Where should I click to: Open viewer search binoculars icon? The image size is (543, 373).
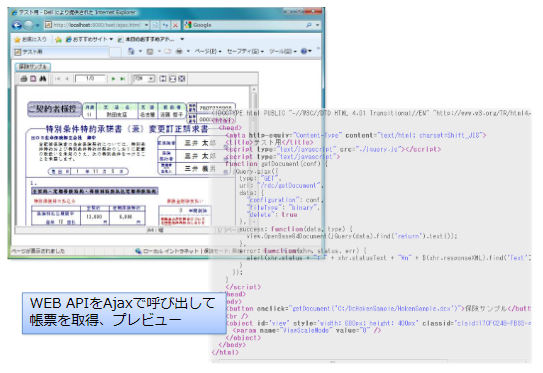pos(43,79)
